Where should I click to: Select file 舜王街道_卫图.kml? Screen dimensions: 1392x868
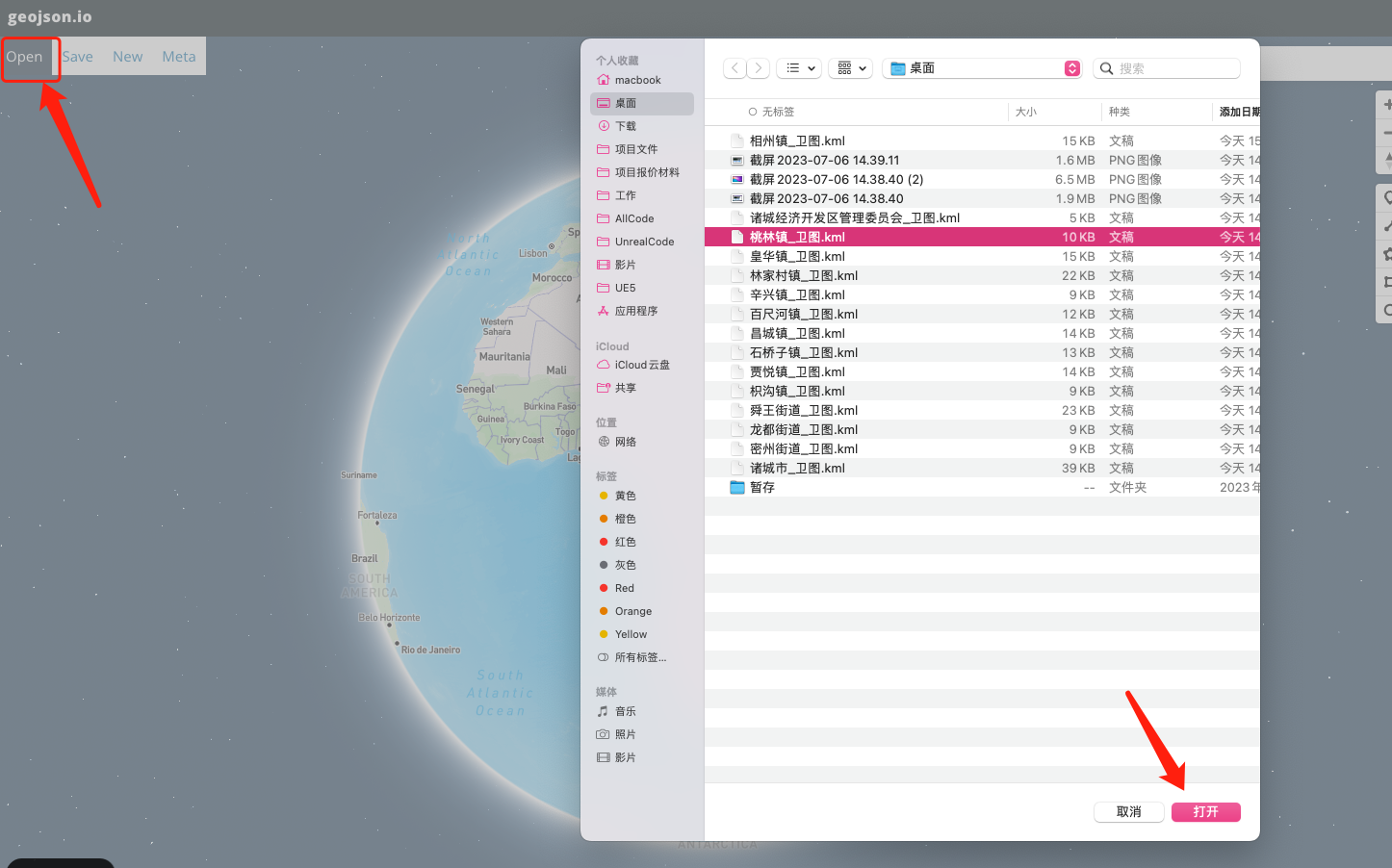(x=982, y=410)
